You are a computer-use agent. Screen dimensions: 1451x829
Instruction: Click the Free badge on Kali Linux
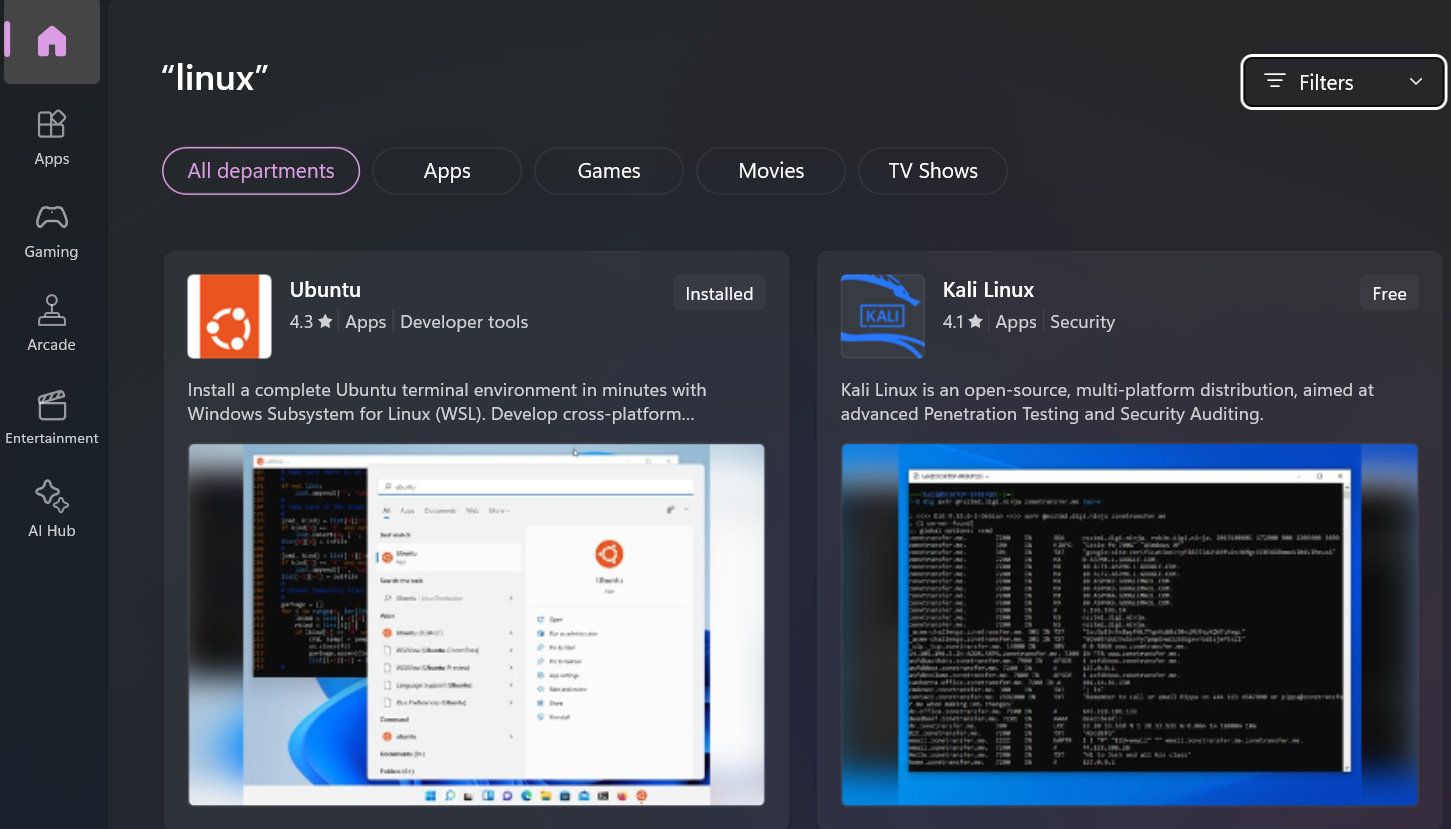(x=1389, y=293)
